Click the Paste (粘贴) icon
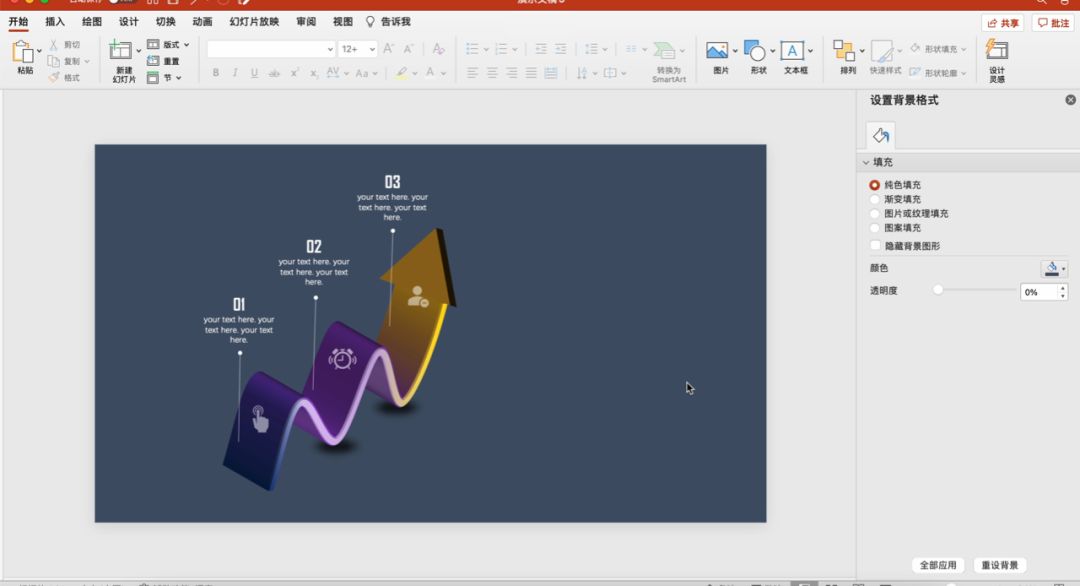This screenshot has width=1080, height=586. [x=23, y=52]
